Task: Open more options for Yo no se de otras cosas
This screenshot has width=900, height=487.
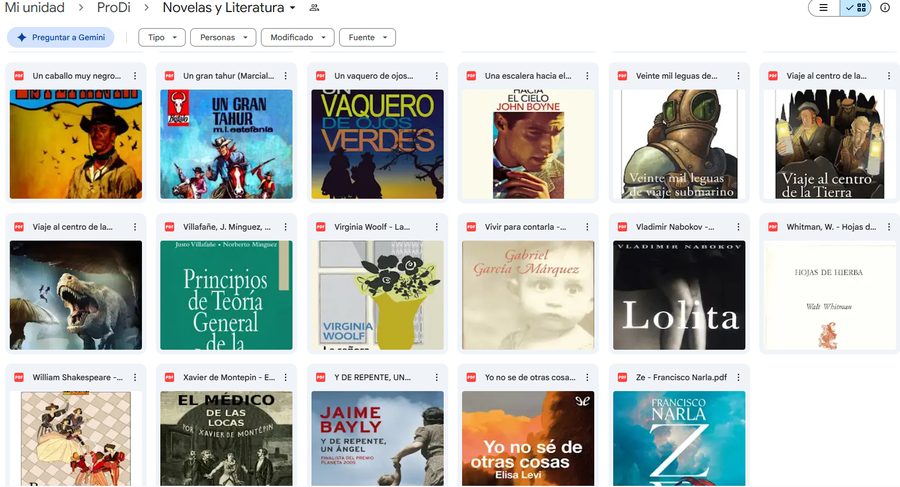Action: (587, 377)
